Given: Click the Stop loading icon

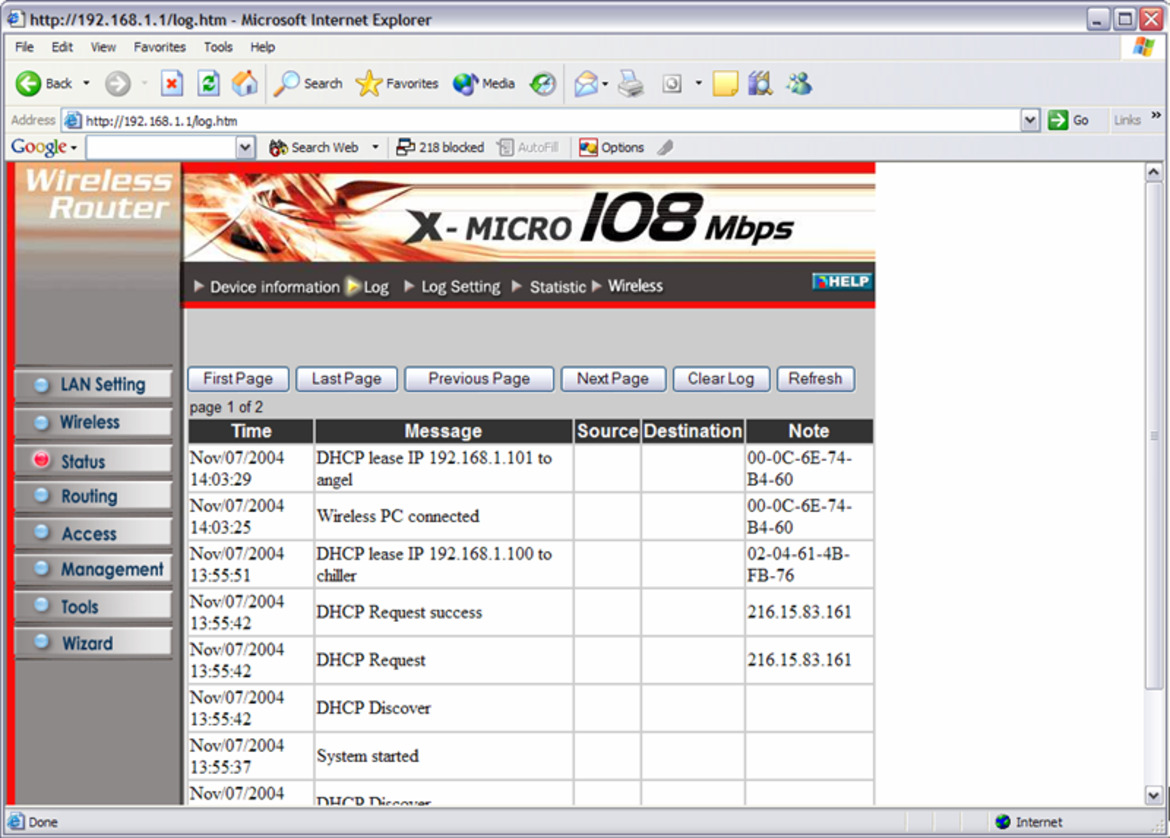Looking at the screenshot, I should coord(172,84).
